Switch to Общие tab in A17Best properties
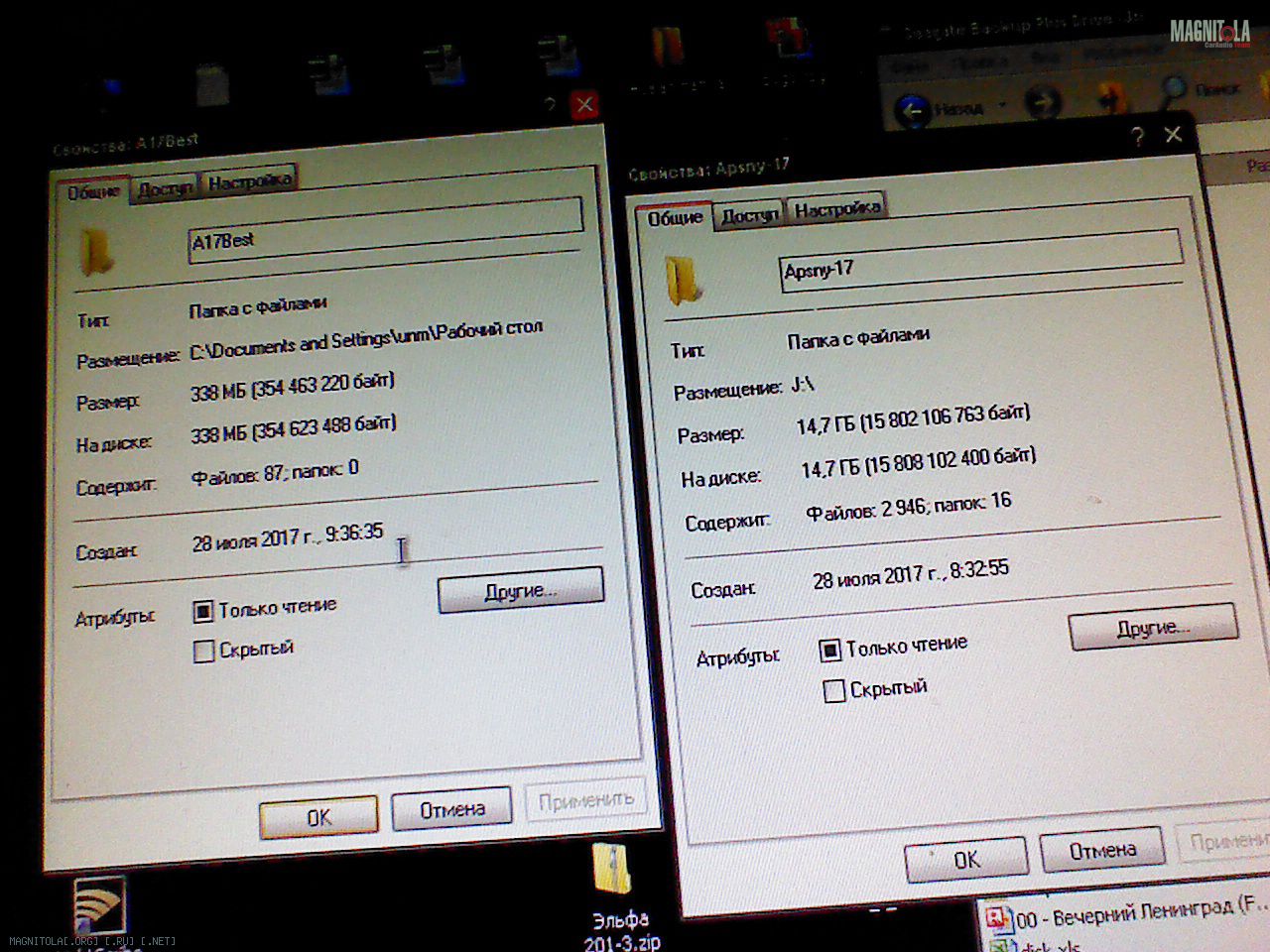 pos(93,192)
